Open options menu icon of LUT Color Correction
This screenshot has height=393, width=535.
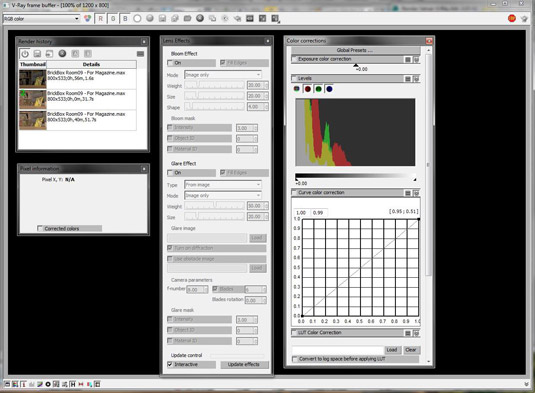[x=408, y=333]
